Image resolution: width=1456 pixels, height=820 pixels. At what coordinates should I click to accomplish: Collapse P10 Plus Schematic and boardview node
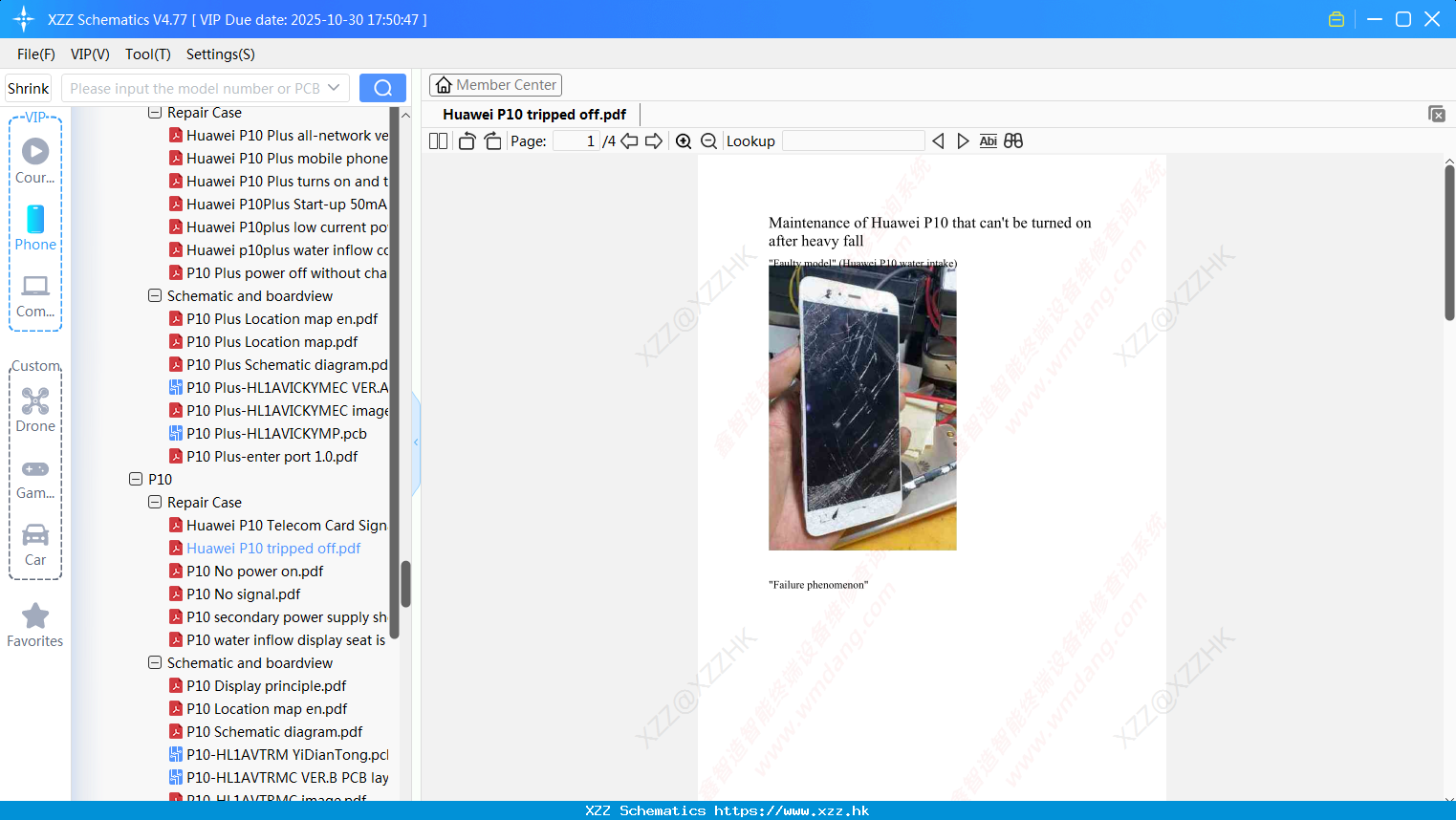155,295
